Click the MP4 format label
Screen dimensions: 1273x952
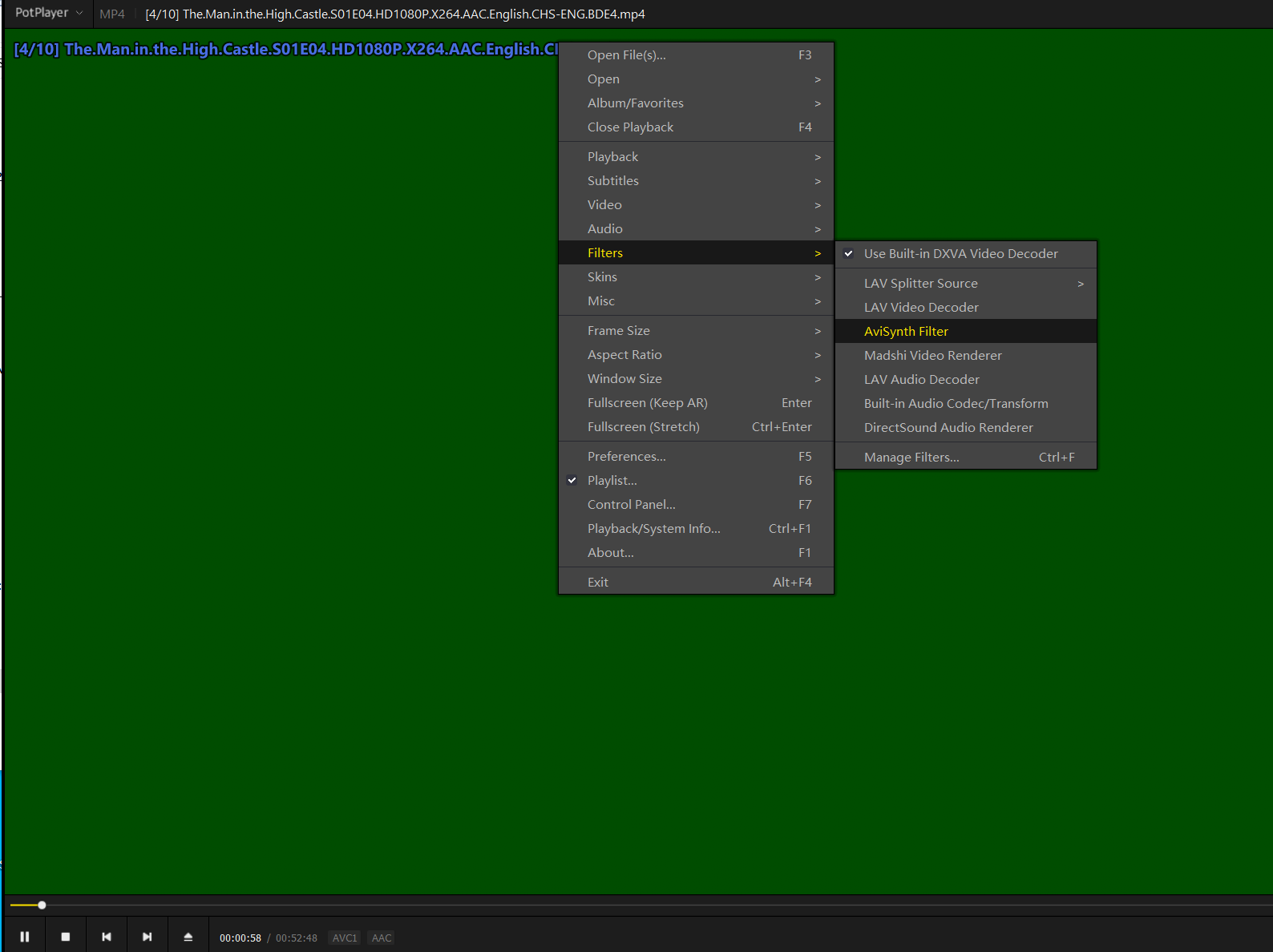[x=112, y=14]
